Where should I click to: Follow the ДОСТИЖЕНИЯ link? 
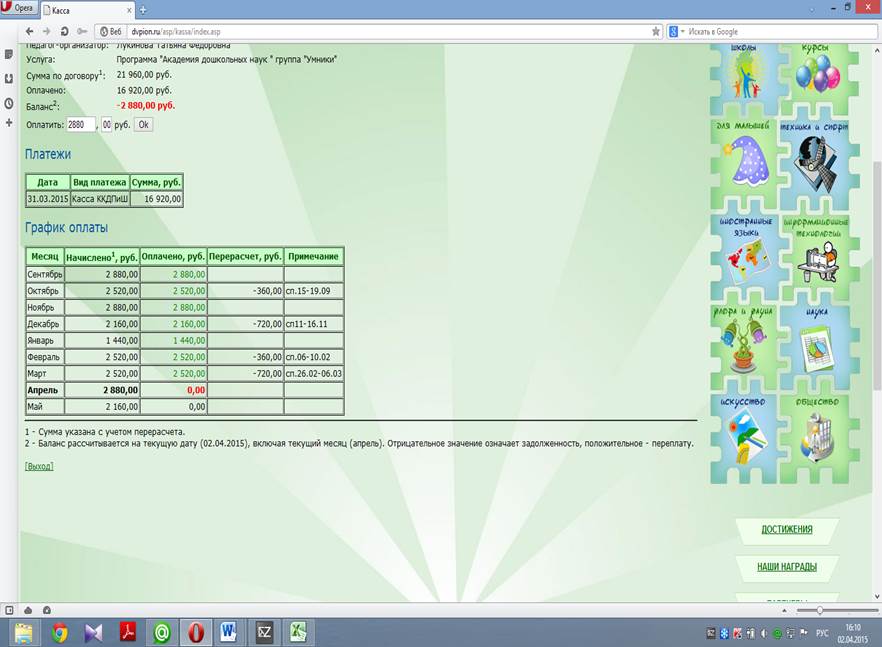coord(787,529)
